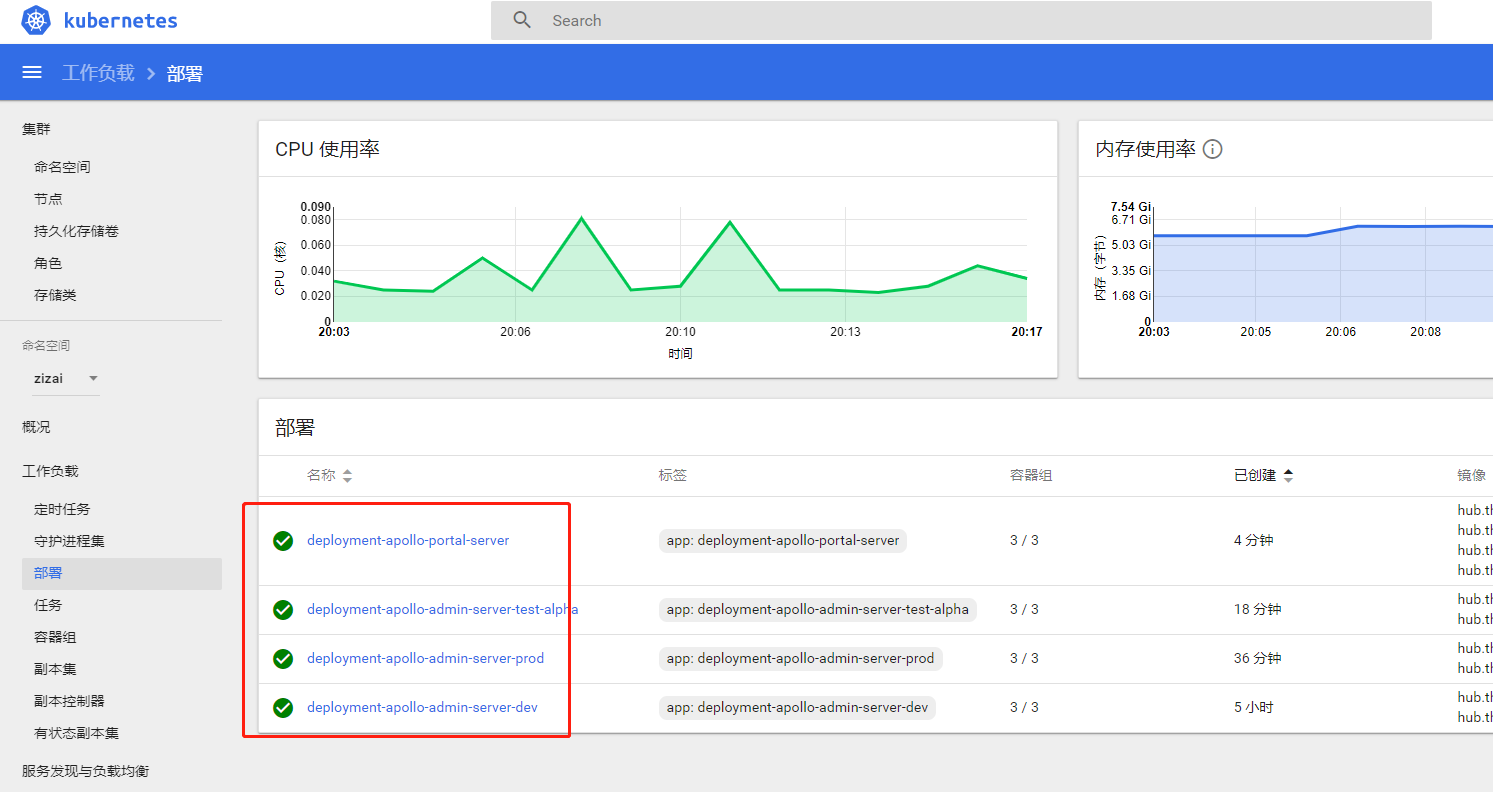Click 5 小时 created time cell

coord(1254,707)
